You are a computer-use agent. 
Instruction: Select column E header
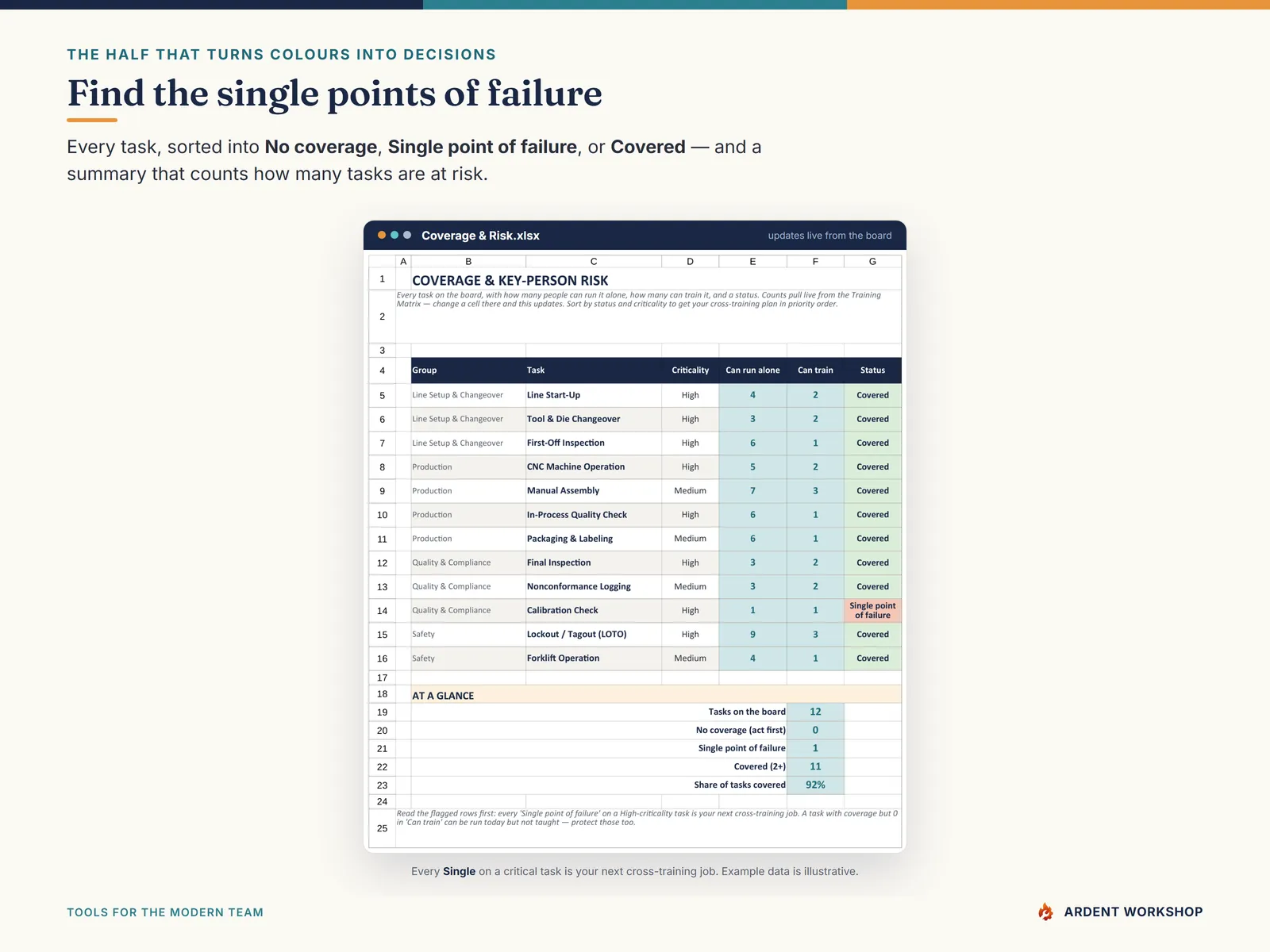752,261
